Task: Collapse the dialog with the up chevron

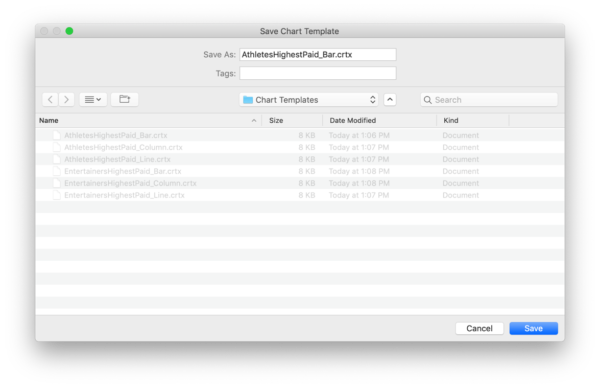Action: [x=390, y=99]
